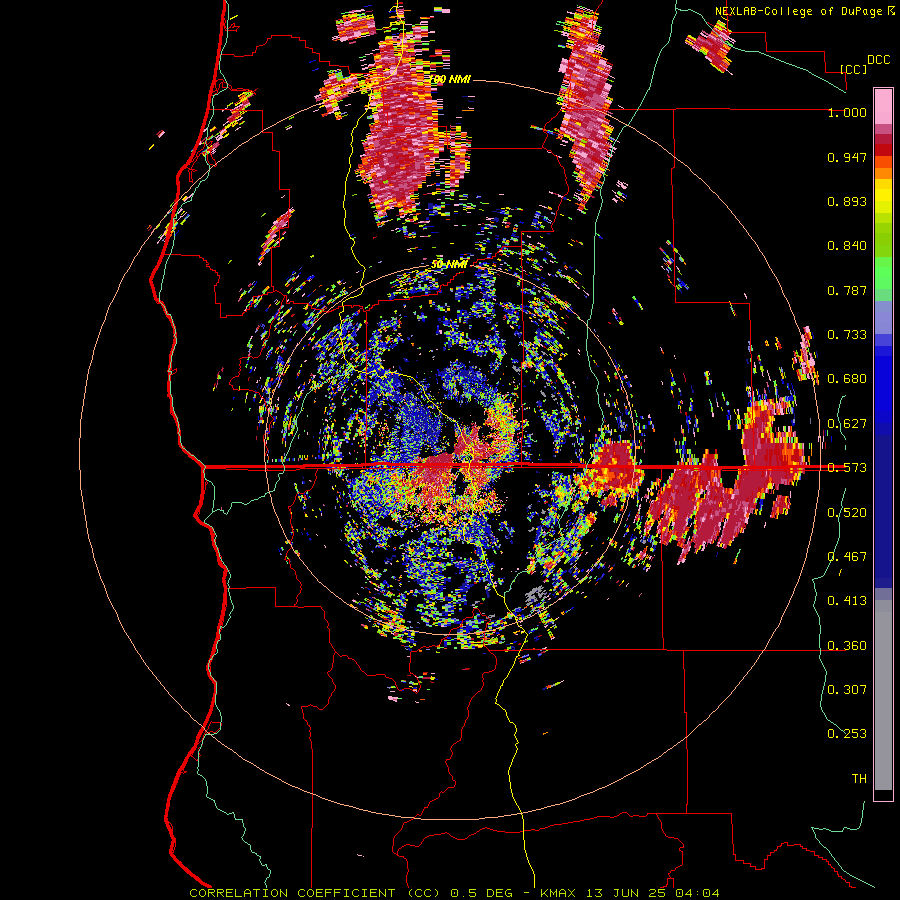Image resolution: width=900 pixels, height=900 pixels.
Task: Click the 0.5 DEG elevation text
Action: coord(482,893)
